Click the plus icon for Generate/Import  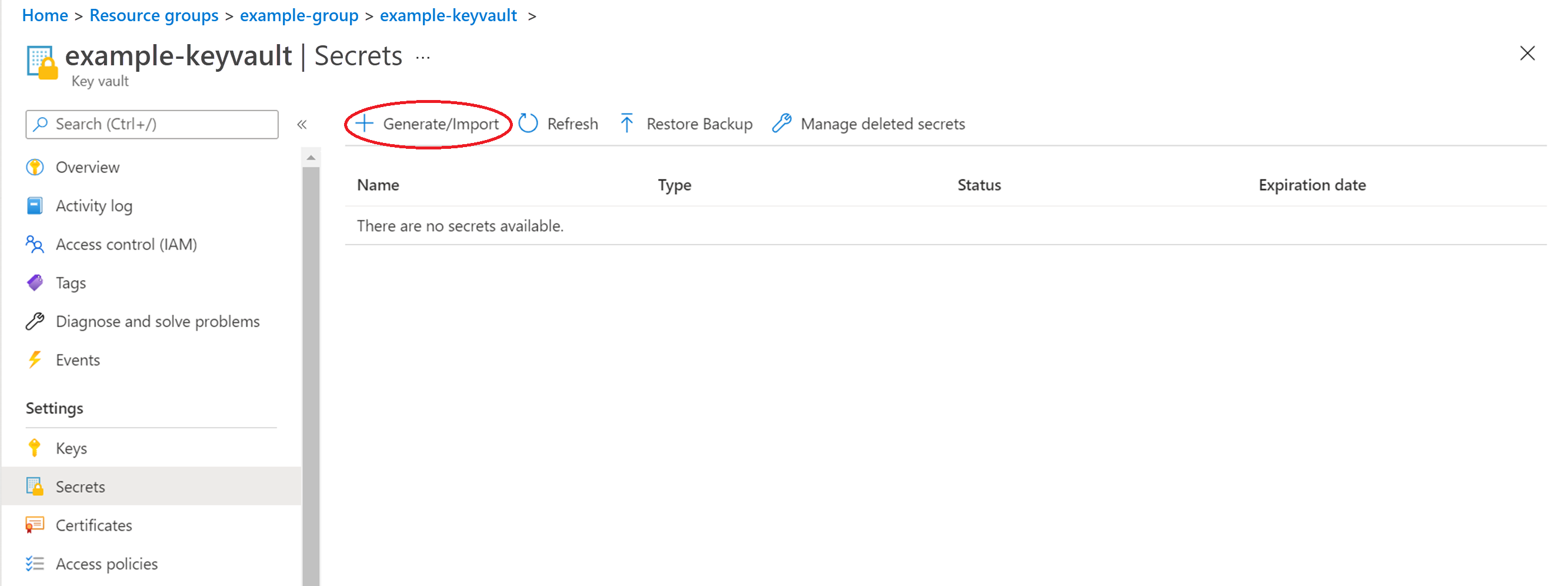pyautogui.click(x=364, y=124)
